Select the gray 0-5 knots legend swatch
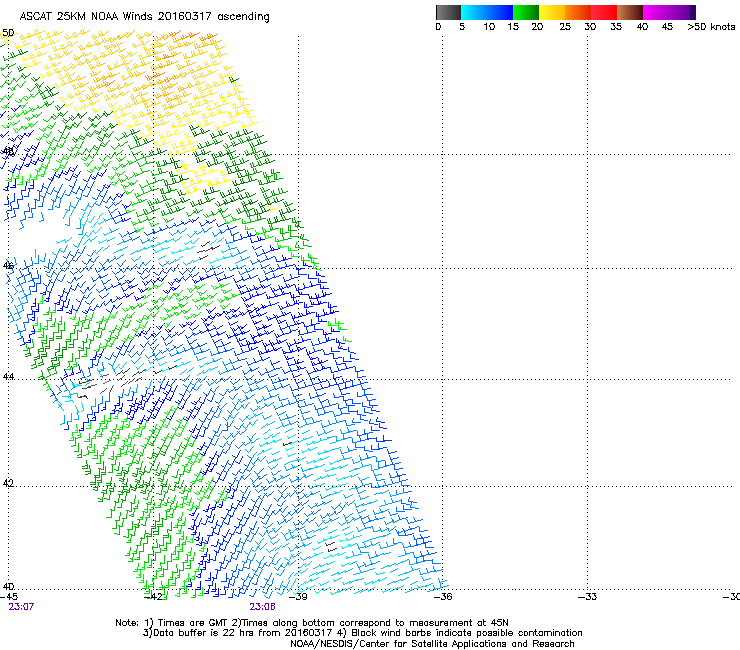The height and width of the screenshot is (650, 740). point(448,12)
